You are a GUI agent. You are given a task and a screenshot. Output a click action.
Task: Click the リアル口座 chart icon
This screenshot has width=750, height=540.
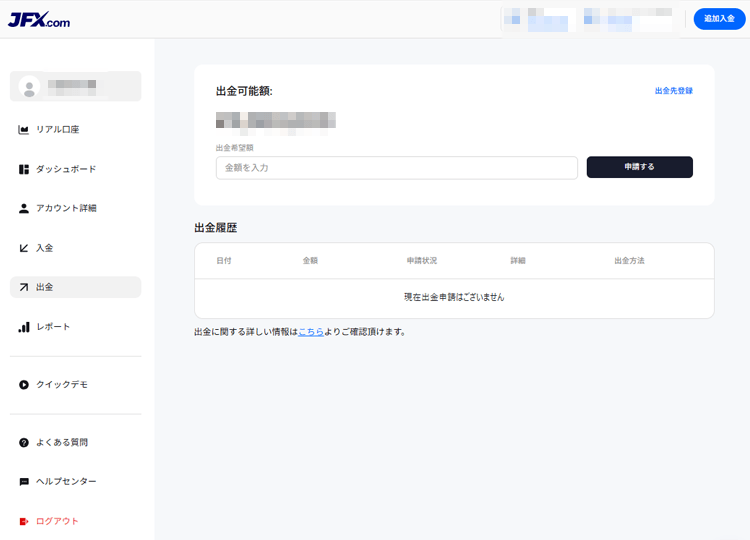(23, 130)
